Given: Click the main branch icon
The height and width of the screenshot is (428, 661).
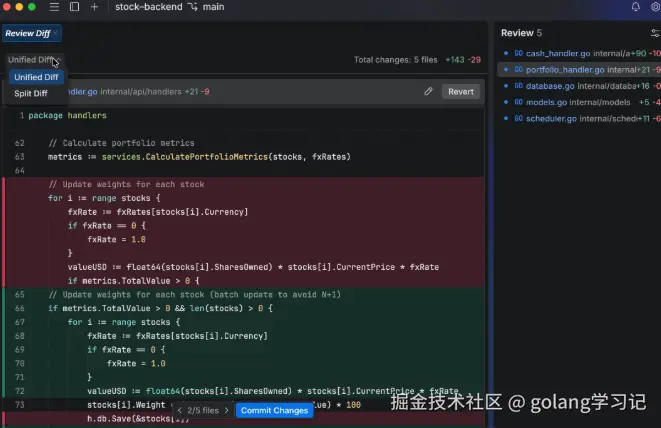Looking at the screenshot, I should coord(193,7).
